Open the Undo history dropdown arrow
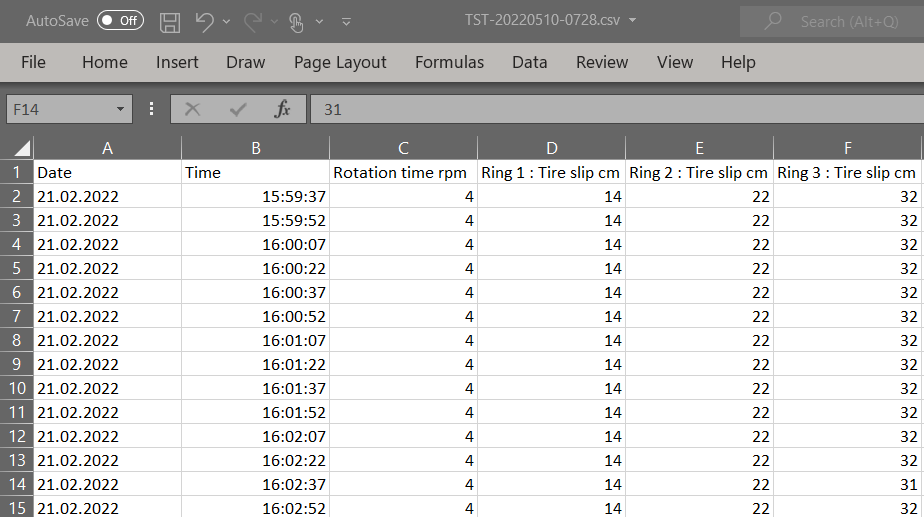The image size is (924, 517). tap(226, 22)
